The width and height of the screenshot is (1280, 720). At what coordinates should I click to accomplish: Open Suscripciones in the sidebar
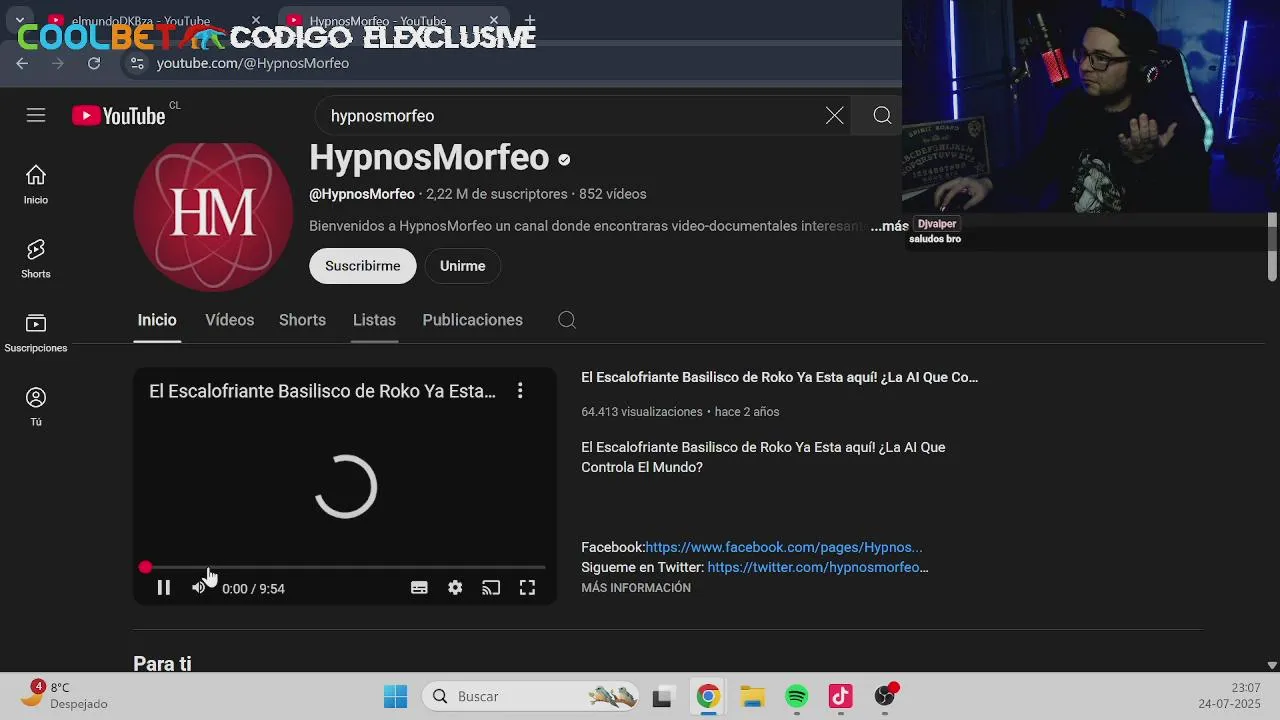[36, 333]
